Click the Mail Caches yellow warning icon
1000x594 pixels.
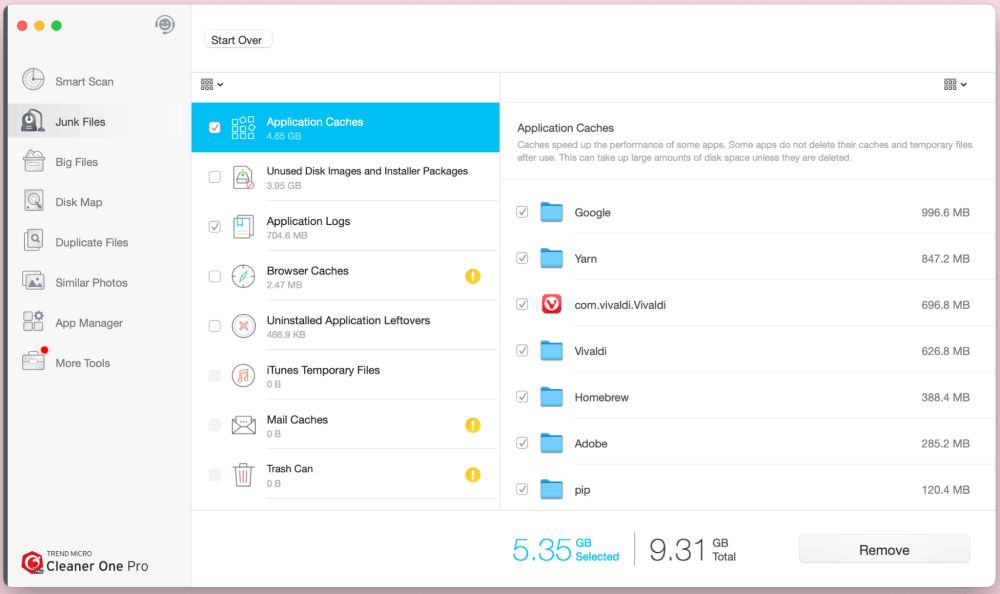tap(473, 425)
